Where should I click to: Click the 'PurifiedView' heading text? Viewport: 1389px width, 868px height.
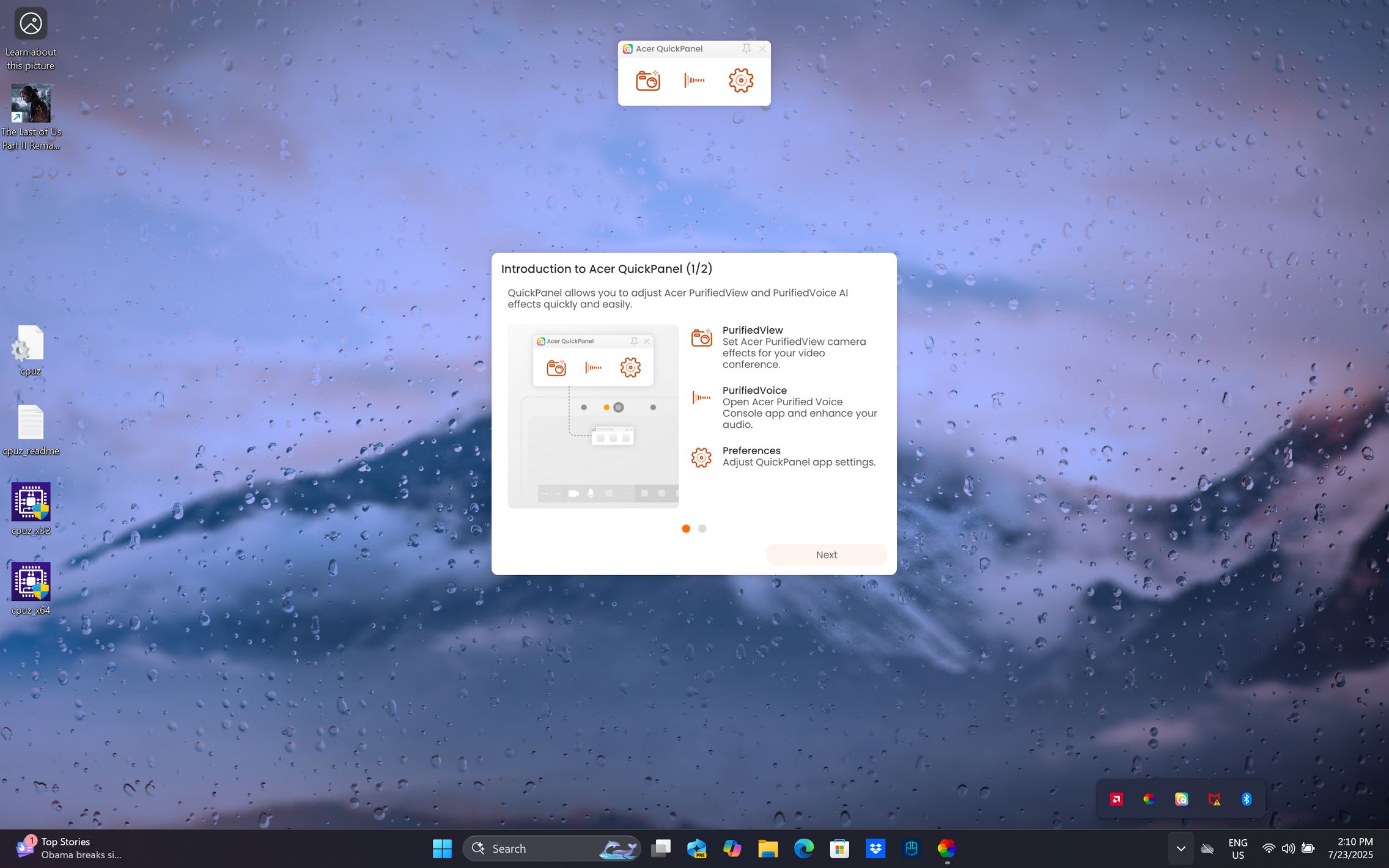(x=752, y=330)
